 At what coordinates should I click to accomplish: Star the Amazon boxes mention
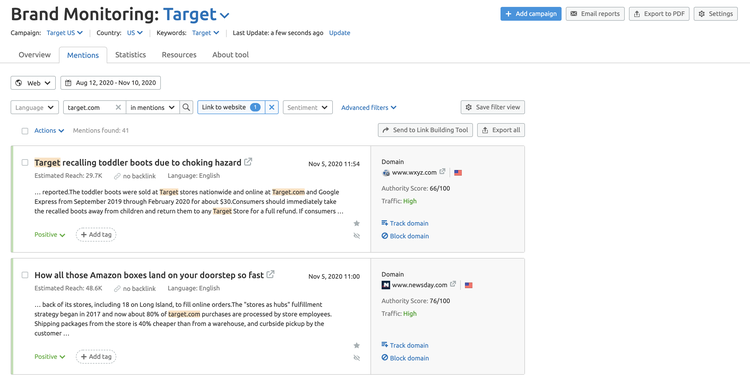pos(356,346)
